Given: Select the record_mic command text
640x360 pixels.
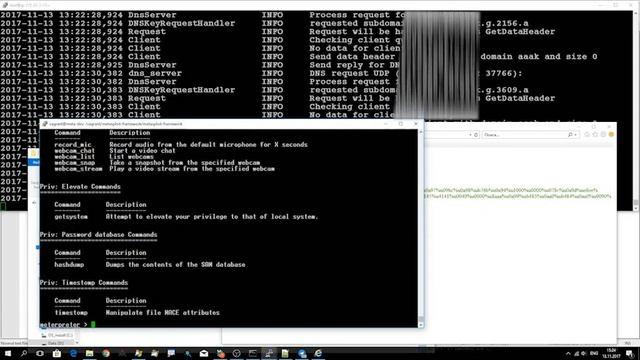Looking at the screenshot, I should pyautogui.click(x=73, y=144).
